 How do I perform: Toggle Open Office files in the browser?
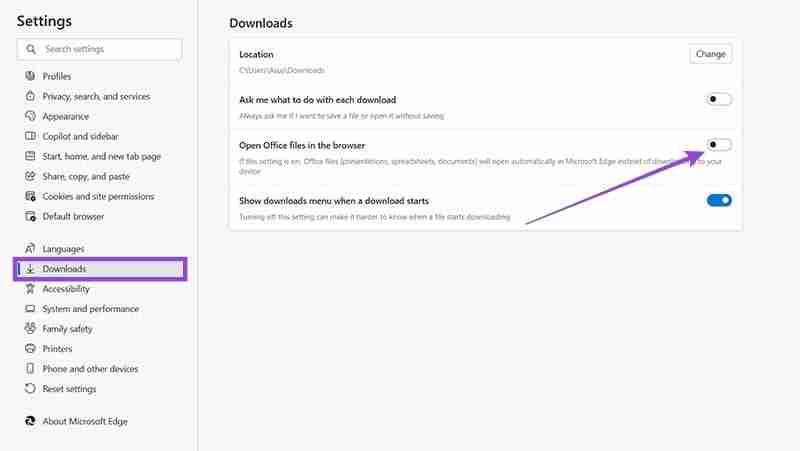tap(719, 145)
